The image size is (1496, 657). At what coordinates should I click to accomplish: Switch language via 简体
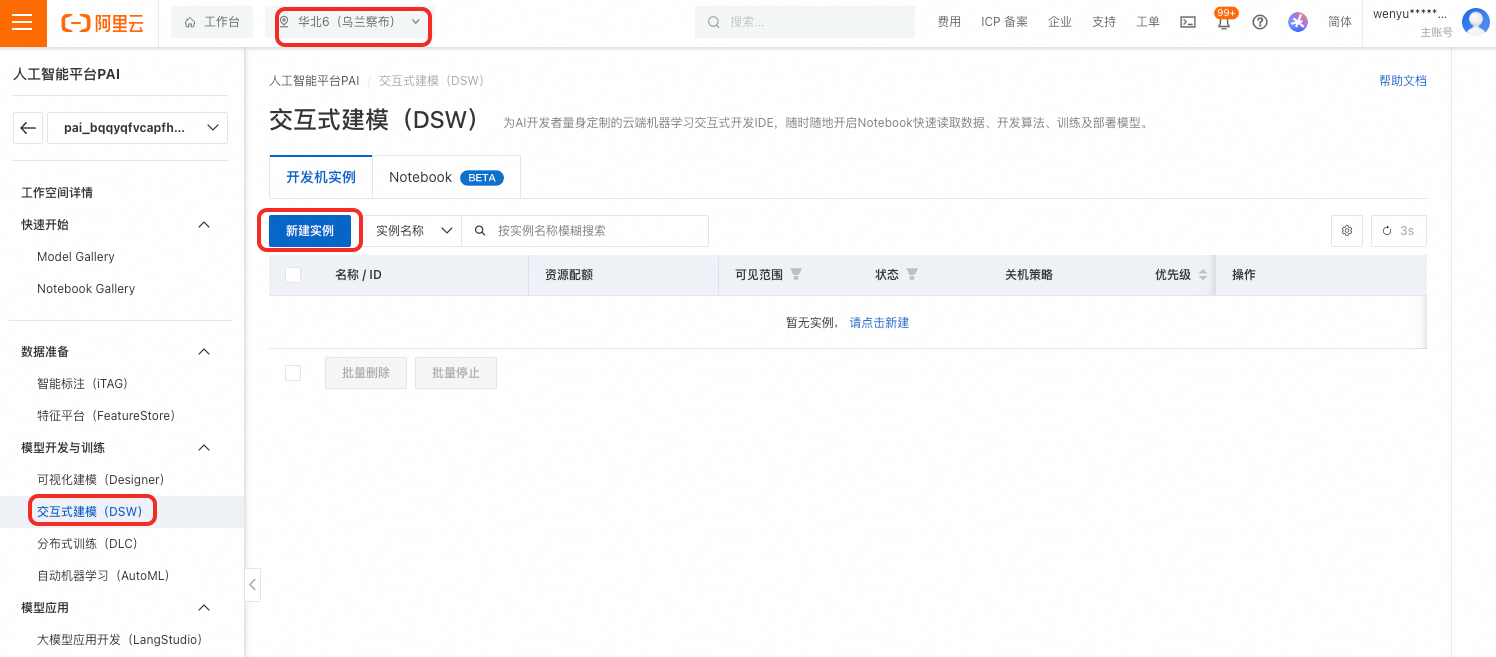(1340, 22)
